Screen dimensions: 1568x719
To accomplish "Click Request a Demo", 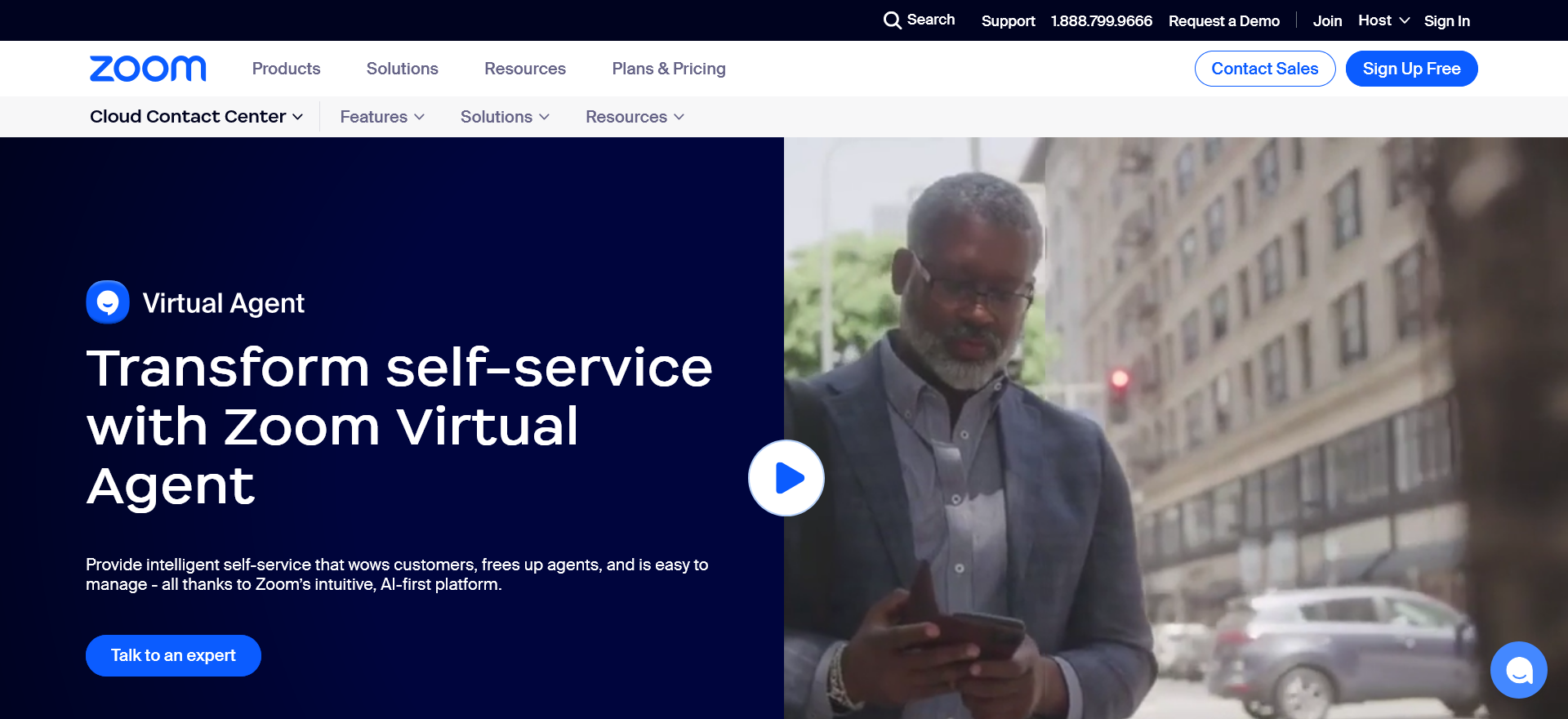I will coord(1223,20).
